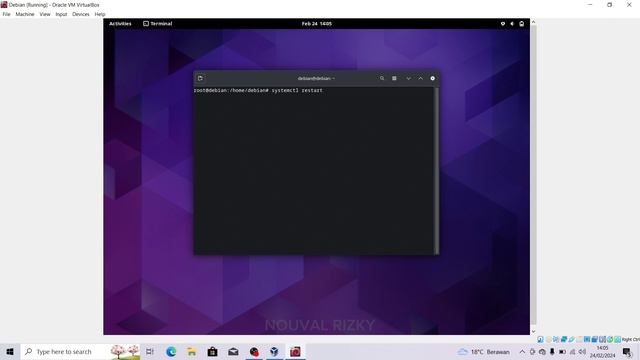Launch Microsoft Edge from taskbar
Image resolution: width=640 pixels, height=360 pixels.
(171, 351)
